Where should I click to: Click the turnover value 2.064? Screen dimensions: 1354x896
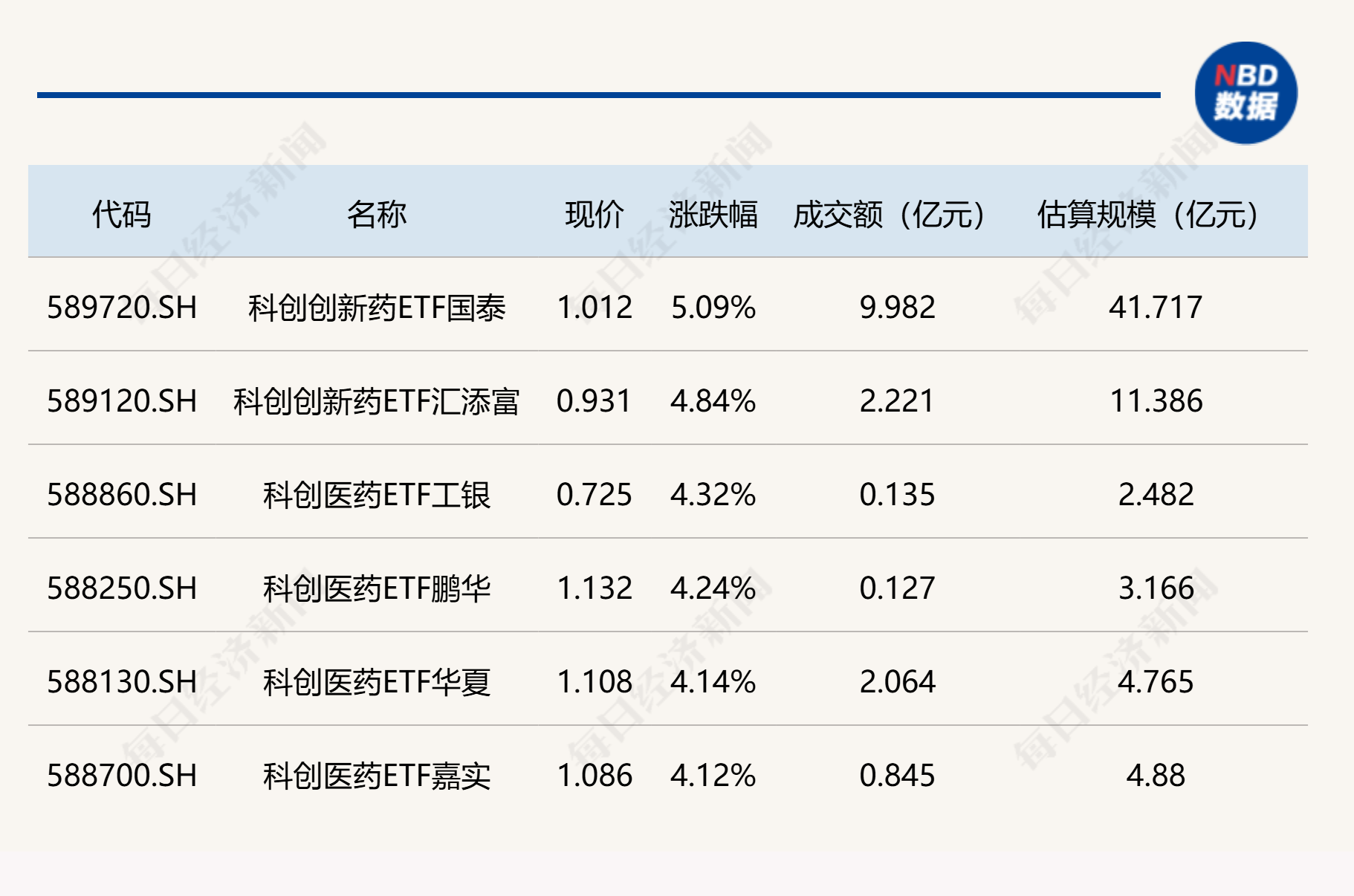[x=898, y=682]
